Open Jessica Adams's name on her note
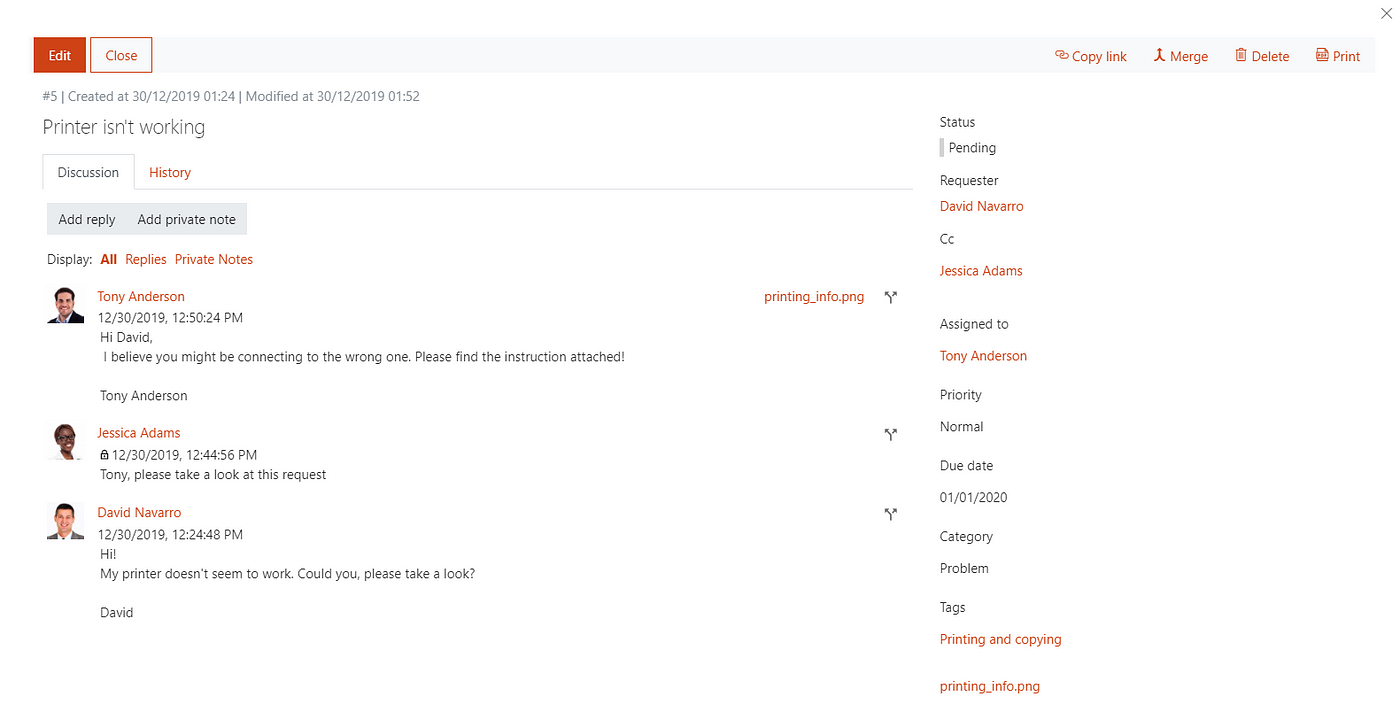Viewport: 1400px width, 728px height. (x=139, y=433)
